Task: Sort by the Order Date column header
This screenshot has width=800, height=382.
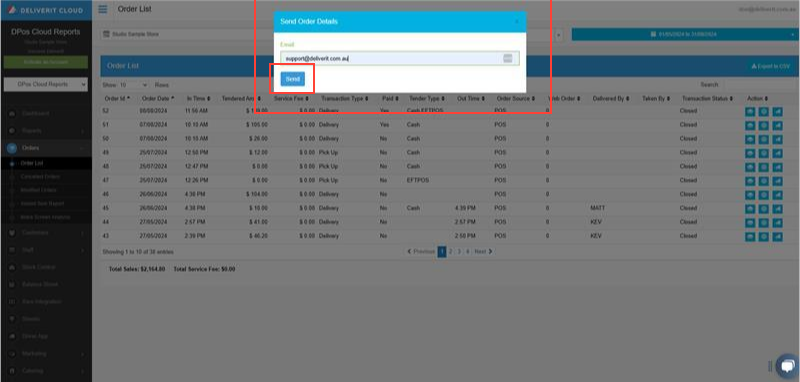Action: [x=158, y=98]
